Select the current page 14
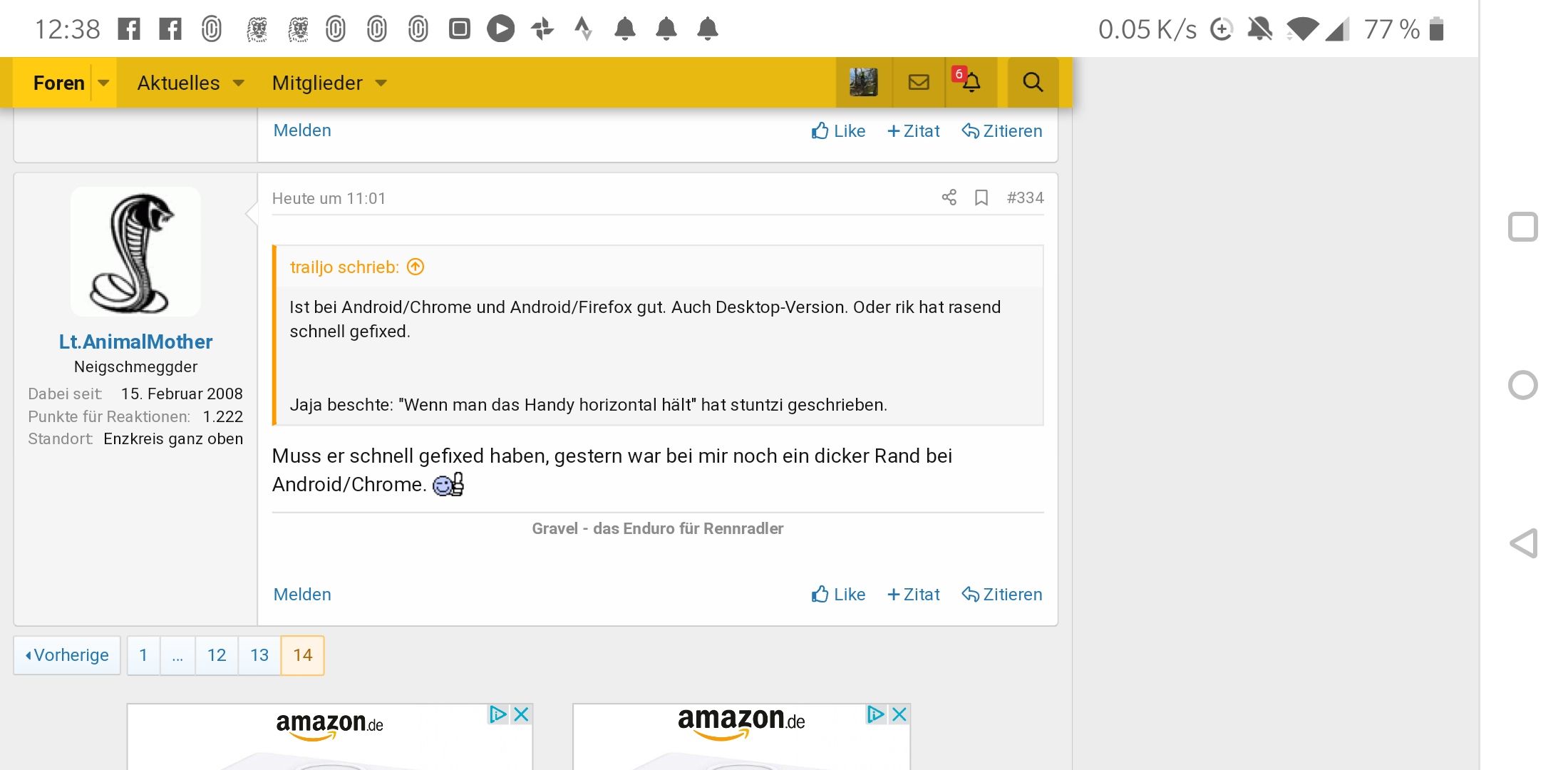 pos(303,655)
